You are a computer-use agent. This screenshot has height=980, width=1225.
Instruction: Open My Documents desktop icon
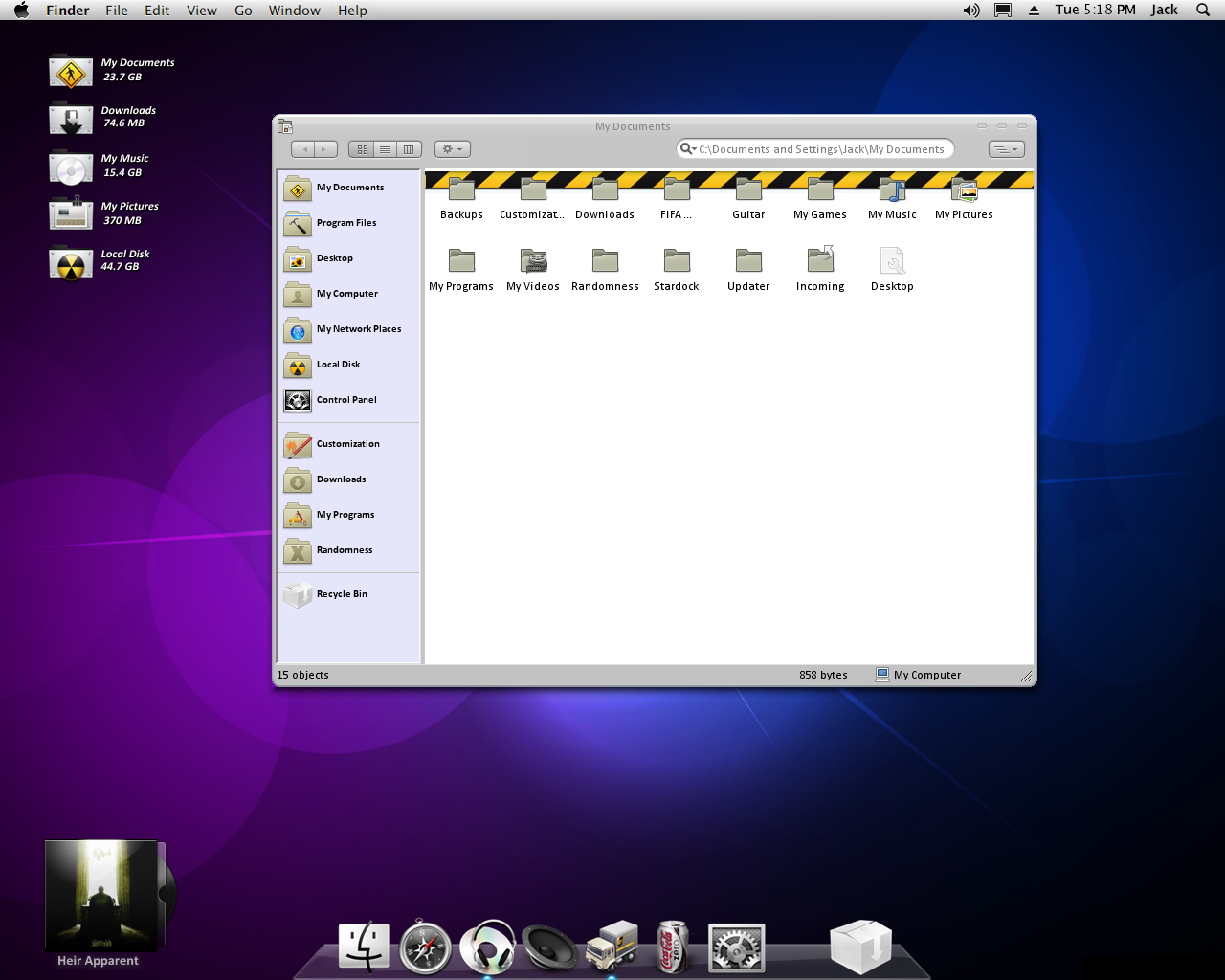(x=71, y=72)
